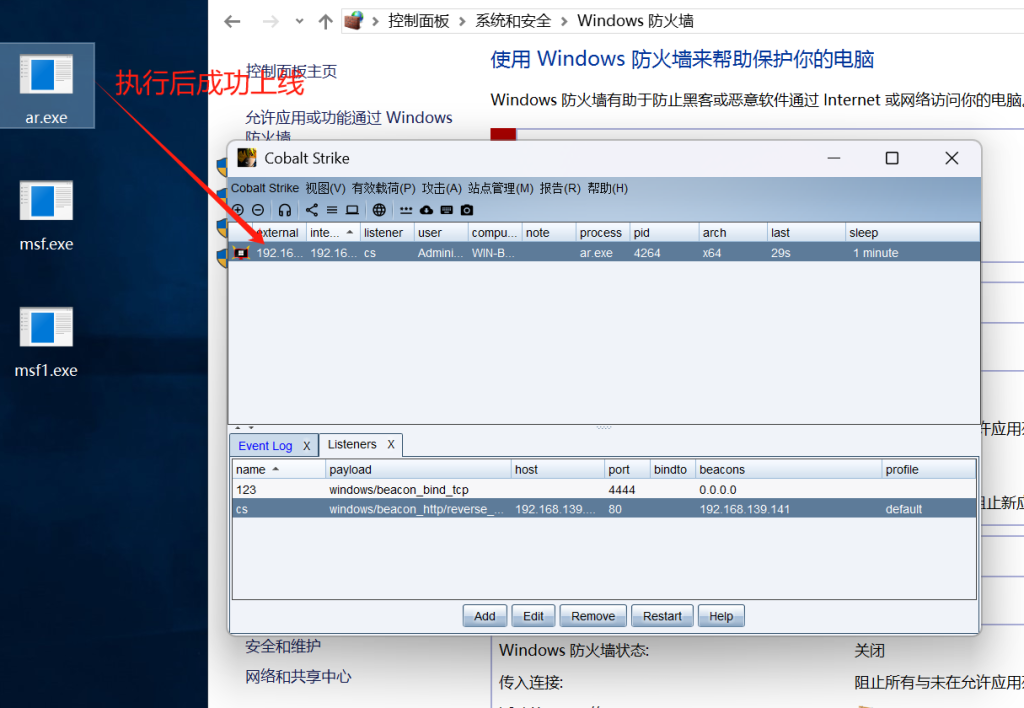Viewport: 1024px width, 708px height.
Task: Close the Listeners tab
Action: (391, 444)
